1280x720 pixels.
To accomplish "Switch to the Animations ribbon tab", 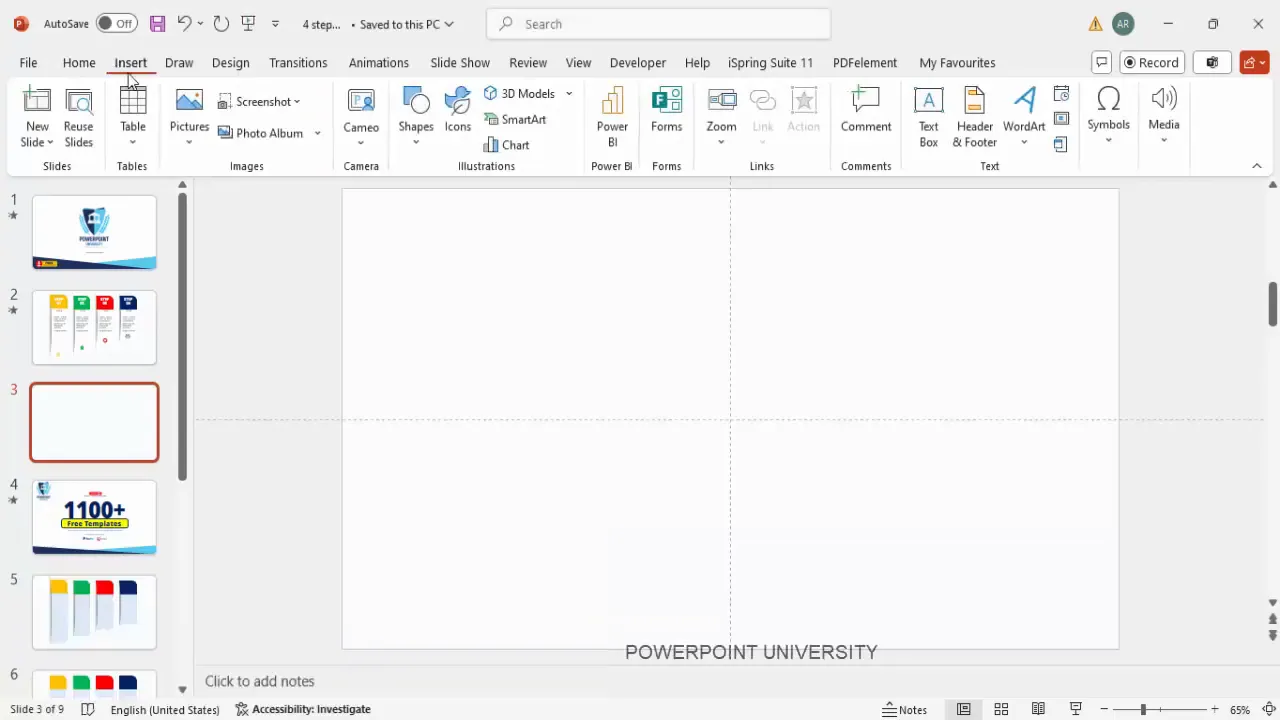I will [x=378, y=62].
